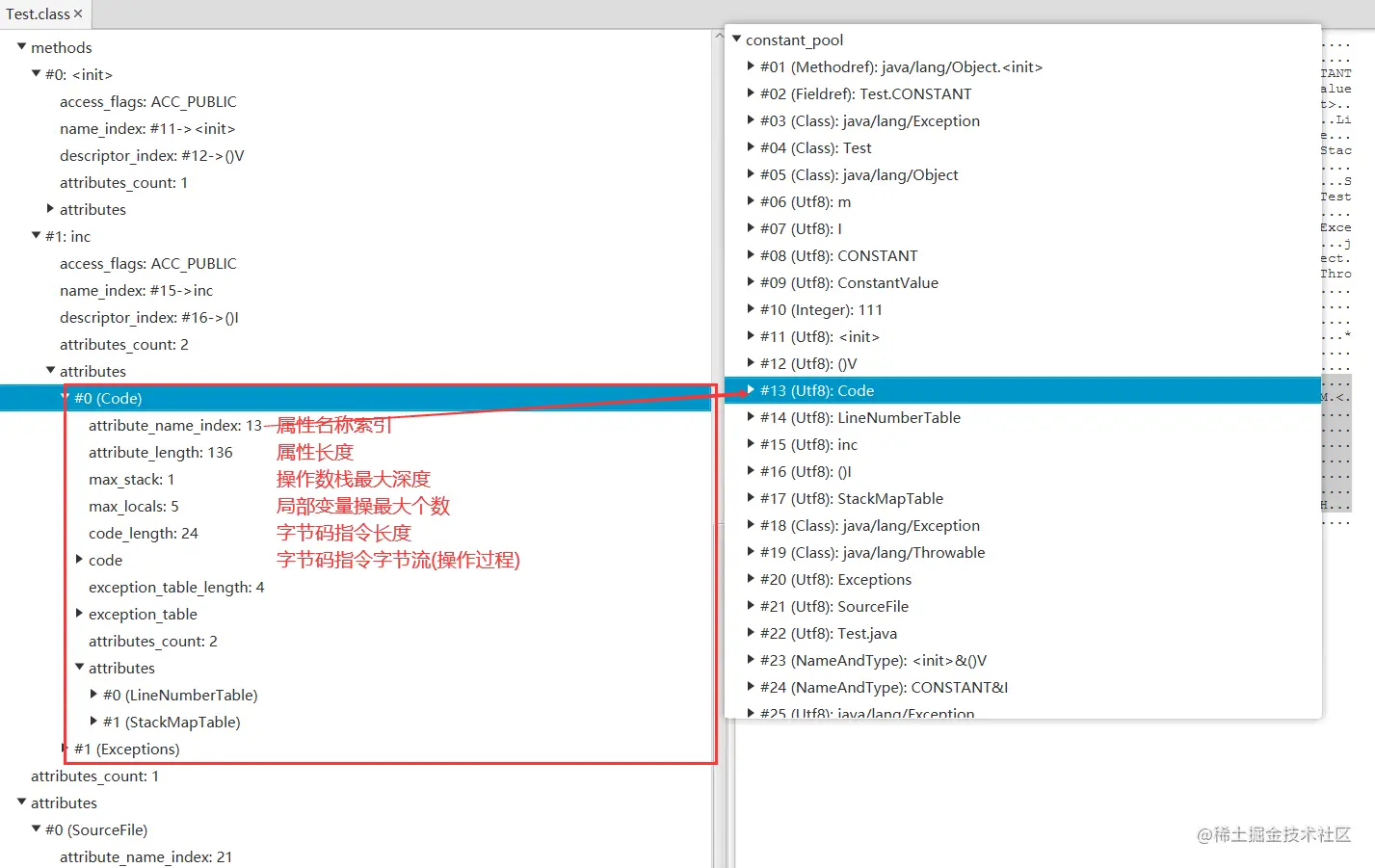This screenshot has width=1375, height=868.
Task: Expand the exception_table node
Action: coord(79,613)
